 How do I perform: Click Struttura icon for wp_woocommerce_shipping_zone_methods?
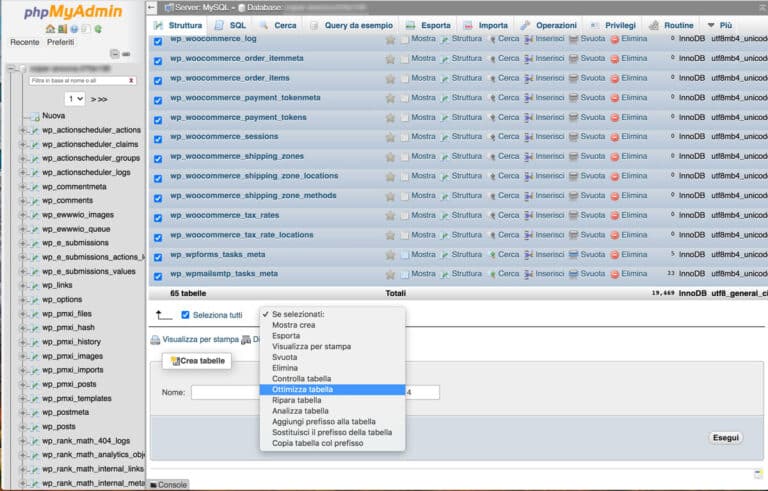click(445, 196)
